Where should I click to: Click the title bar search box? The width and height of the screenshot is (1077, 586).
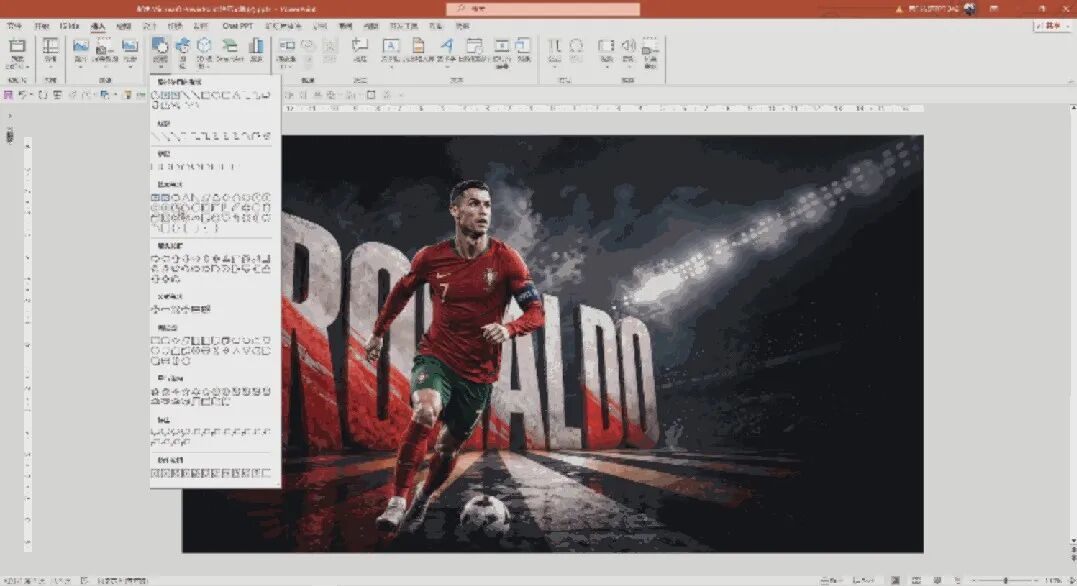543,9
